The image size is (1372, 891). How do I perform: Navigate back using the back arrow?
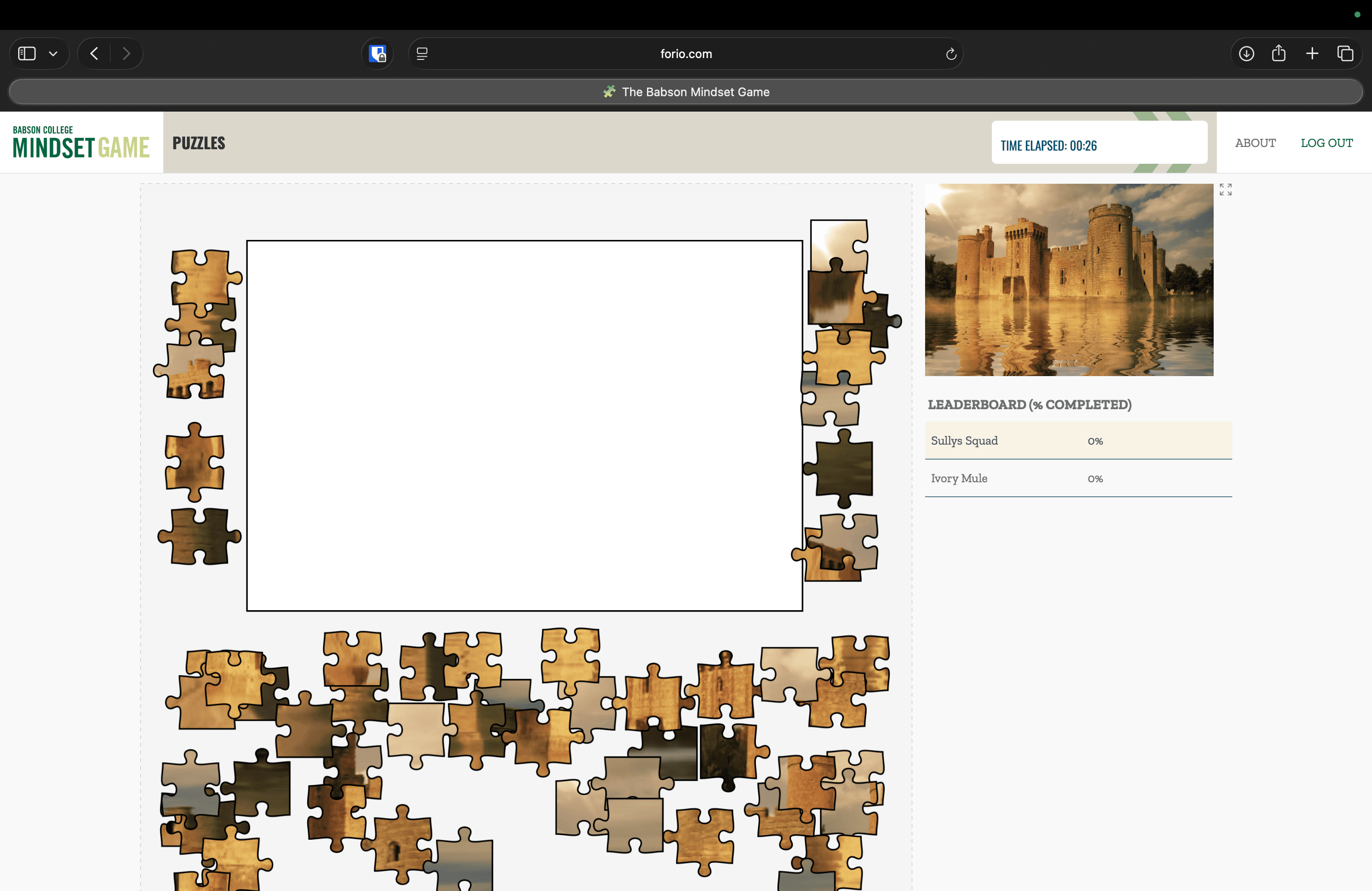tap(94, 53)
